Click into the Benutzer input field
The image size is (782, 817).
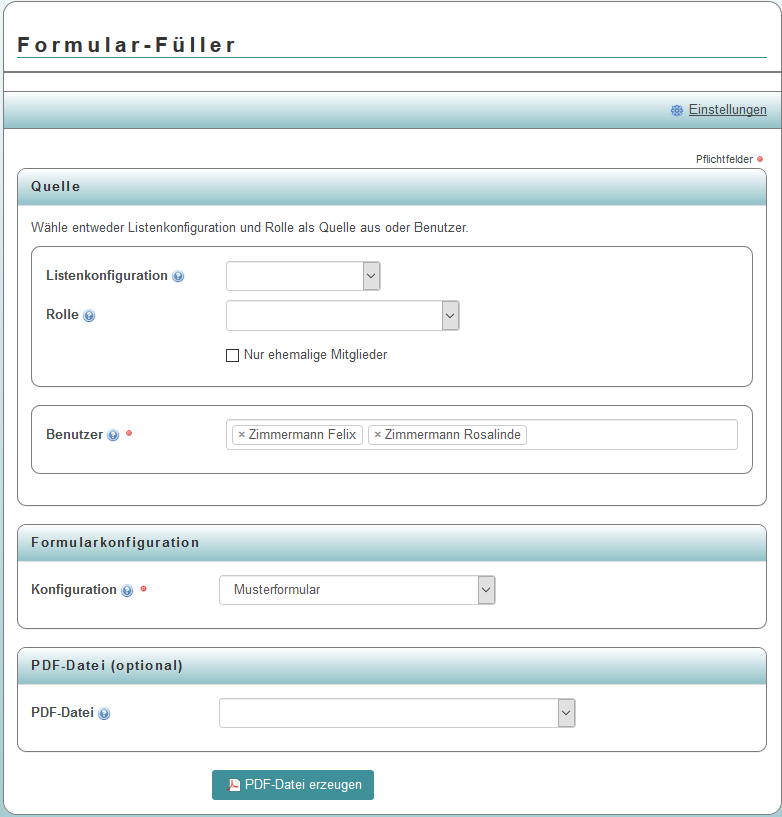point(630,435)
